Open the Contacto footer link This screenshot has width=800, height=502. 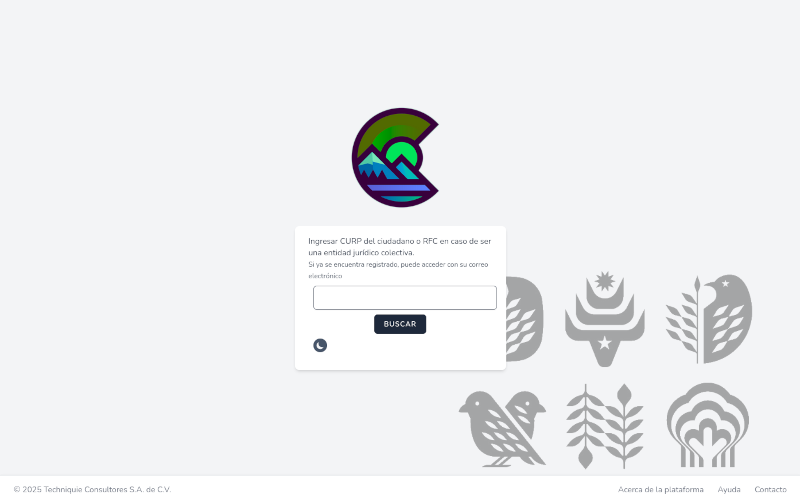(770, 489)
